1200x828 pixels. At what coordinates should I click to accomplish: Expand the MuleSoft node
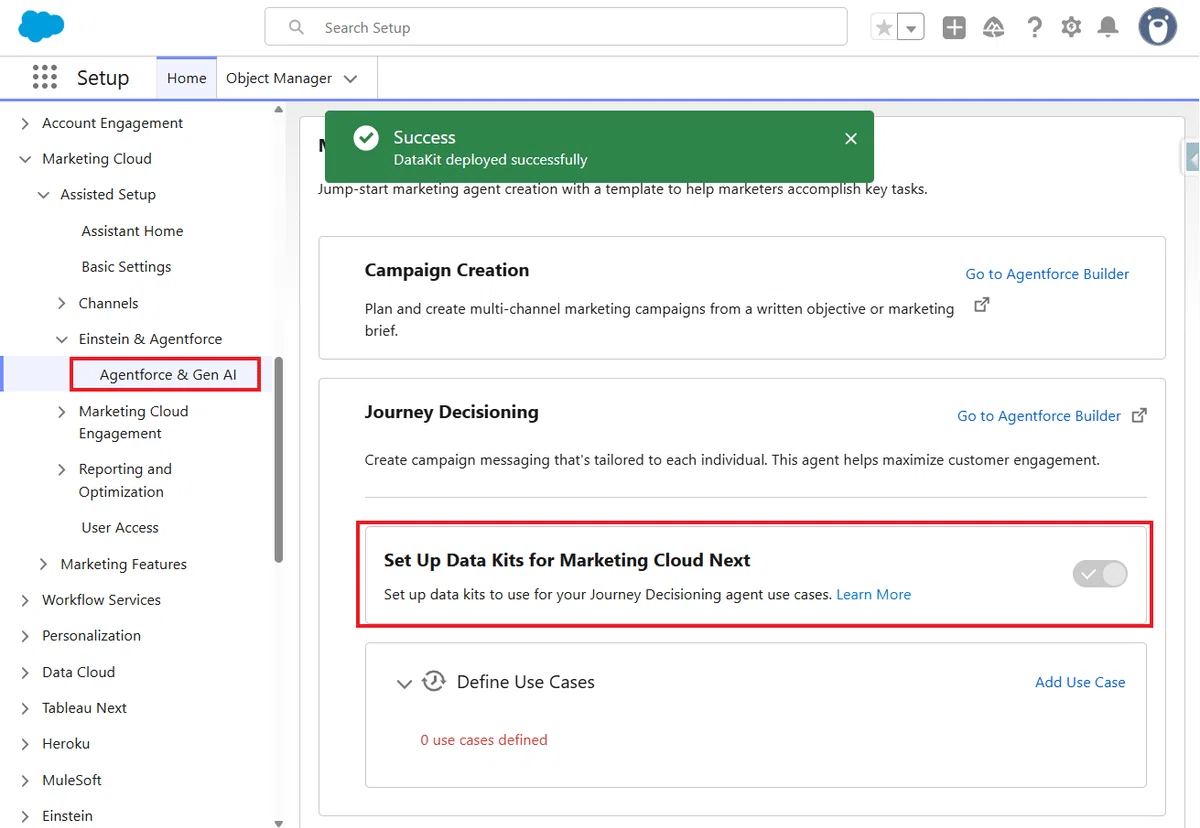(26, 780)
